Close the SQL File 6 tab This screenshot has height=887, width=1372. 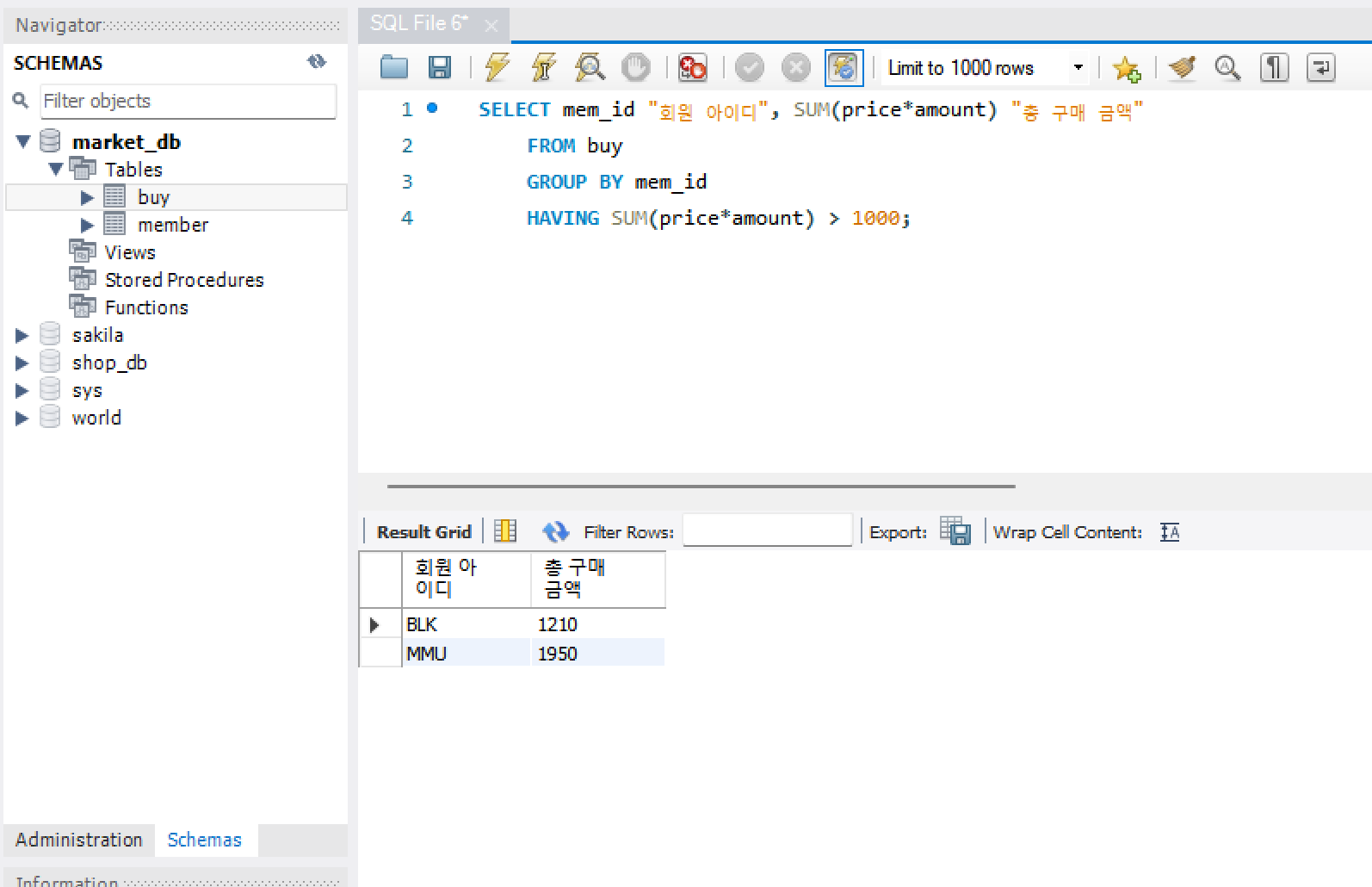pos(491,26)
